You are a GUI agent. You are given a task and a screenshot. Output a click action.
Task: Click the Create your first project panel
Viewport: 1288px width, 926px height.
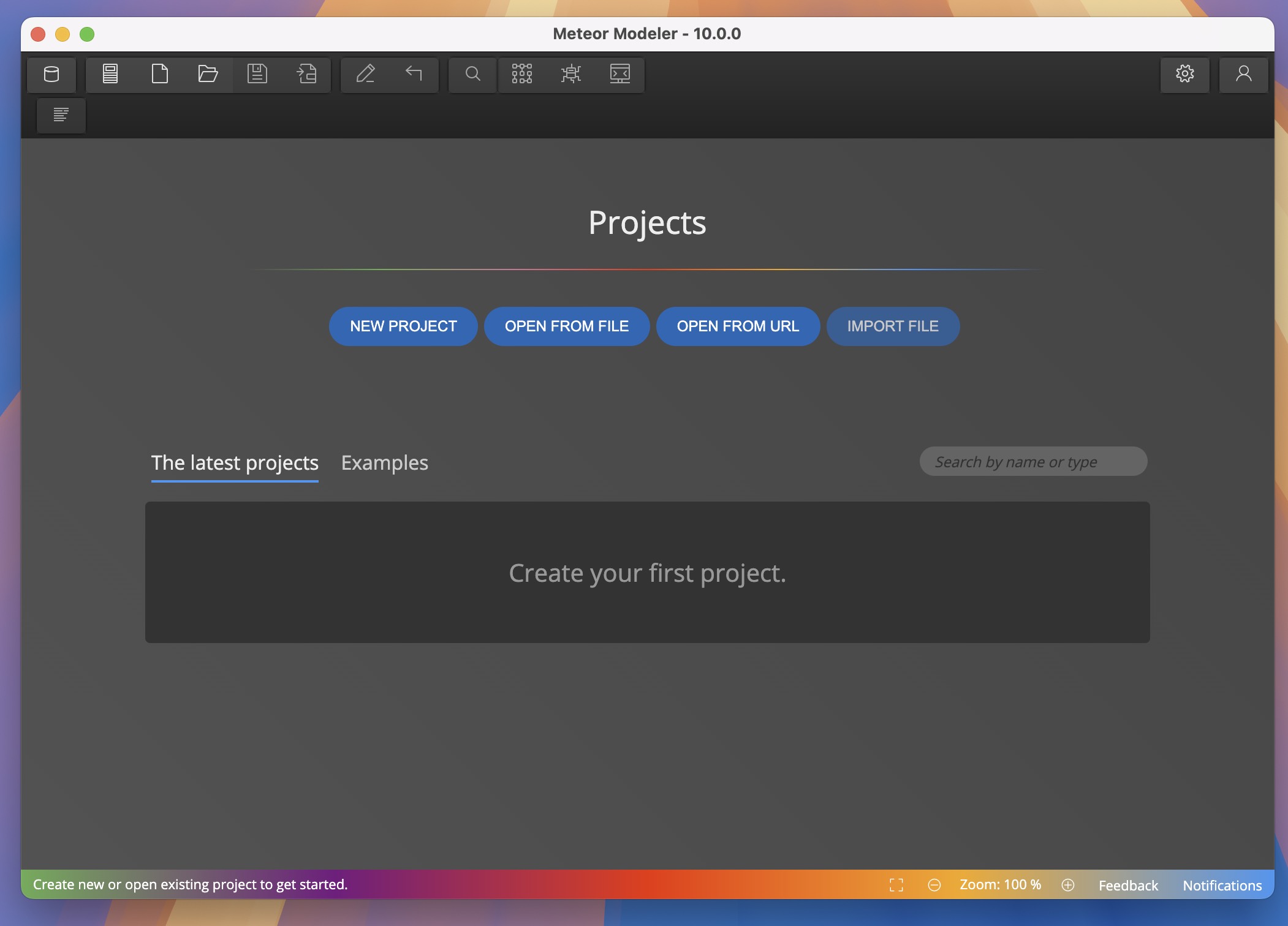coord(647,573)
